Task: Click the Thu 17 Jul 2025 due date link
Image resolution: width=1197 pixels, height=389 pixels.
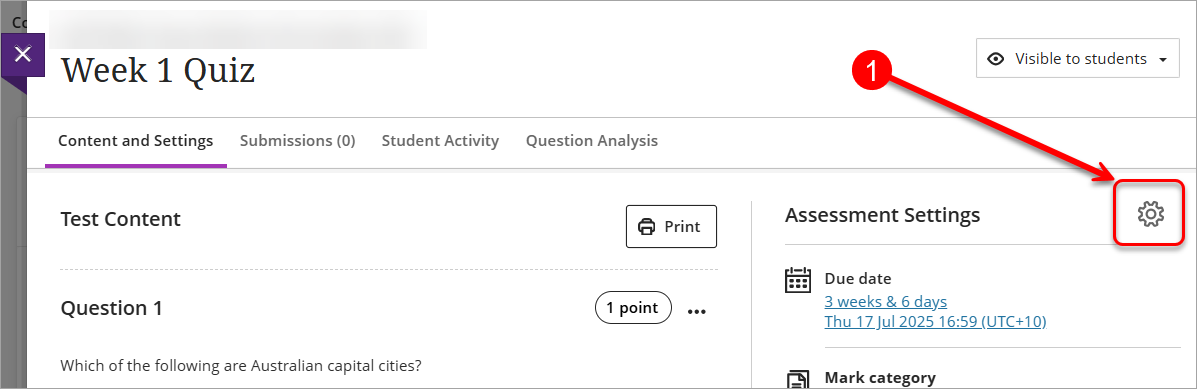Action: 935,321
